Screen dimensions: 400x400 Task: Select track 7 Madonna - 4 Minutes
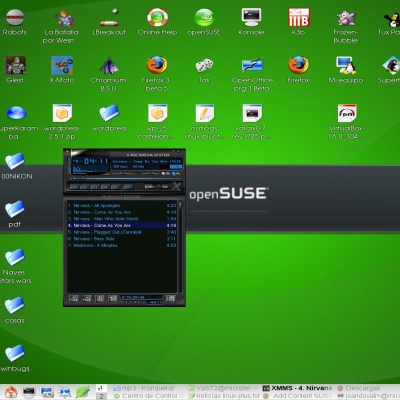click(122, 246)
